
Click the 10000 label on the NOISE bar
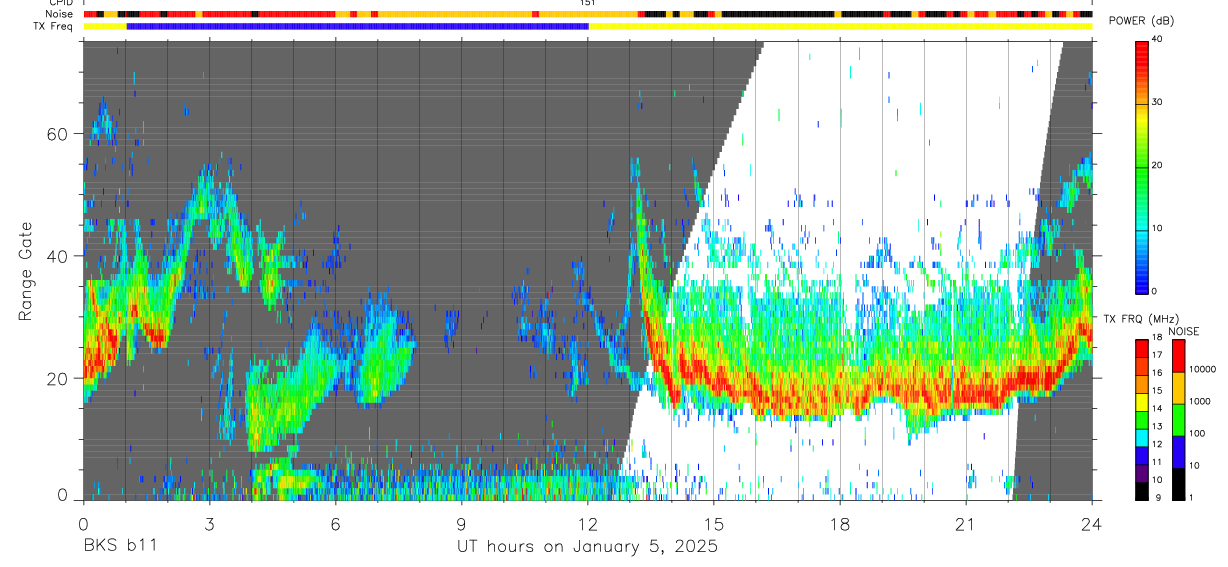tap(1201, 370)
